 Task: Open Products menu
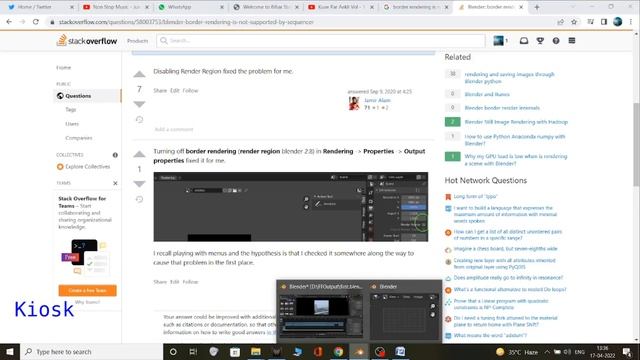137,41
